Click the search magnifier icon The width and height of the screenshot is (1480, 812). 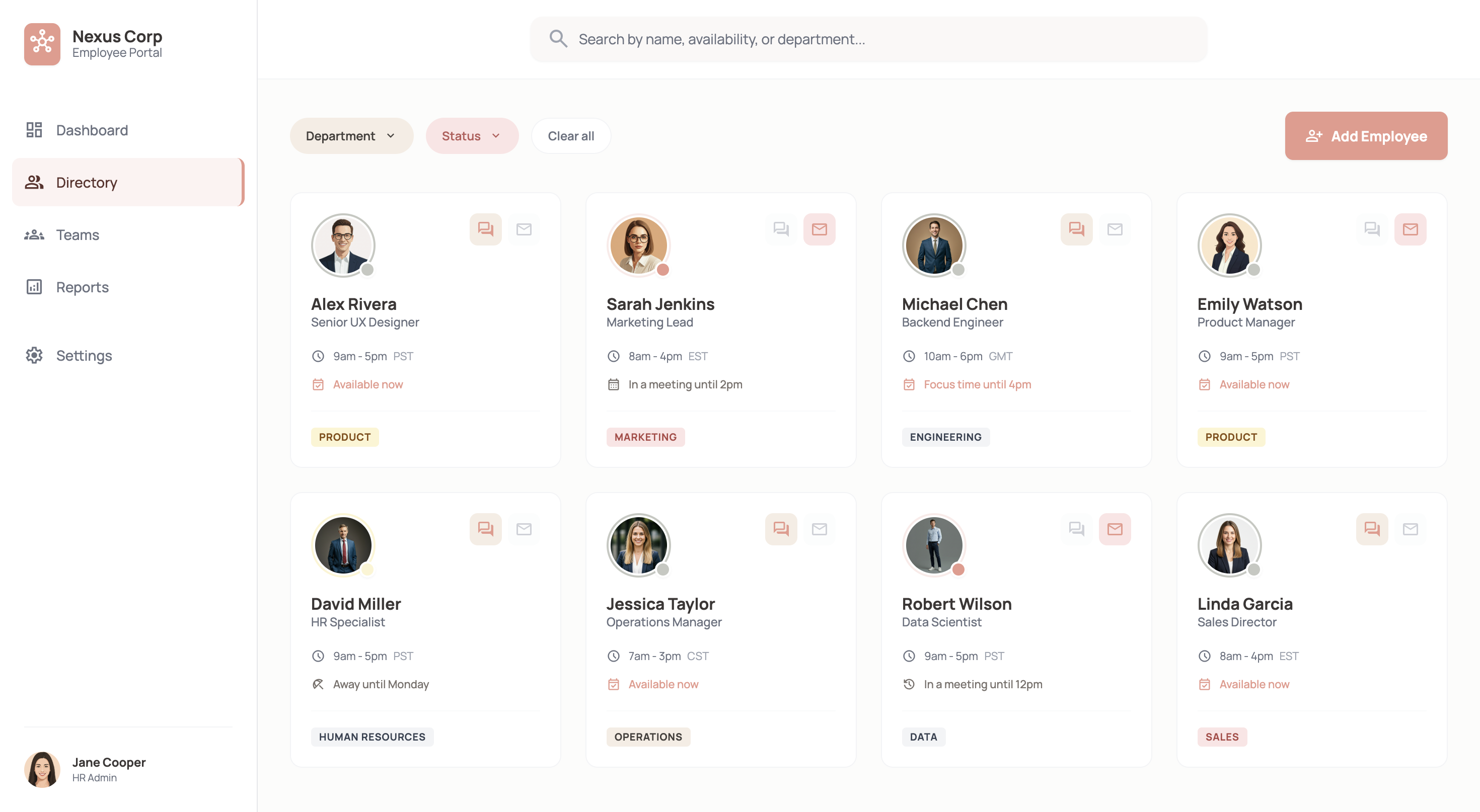[557, 38]
